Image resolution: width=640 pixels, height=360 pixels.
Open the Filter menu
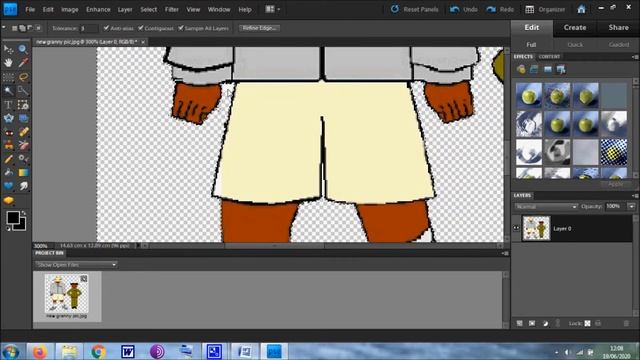[x=171, y=9]
